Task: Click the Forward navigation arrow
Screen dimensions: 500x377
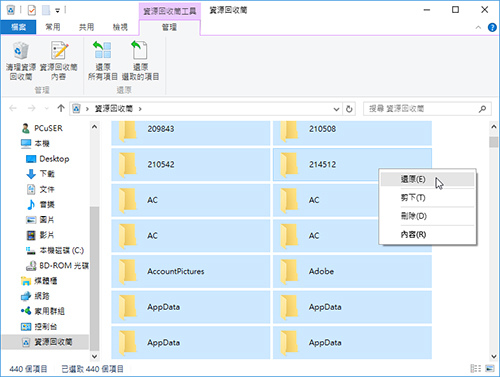Action: (31, 108)
